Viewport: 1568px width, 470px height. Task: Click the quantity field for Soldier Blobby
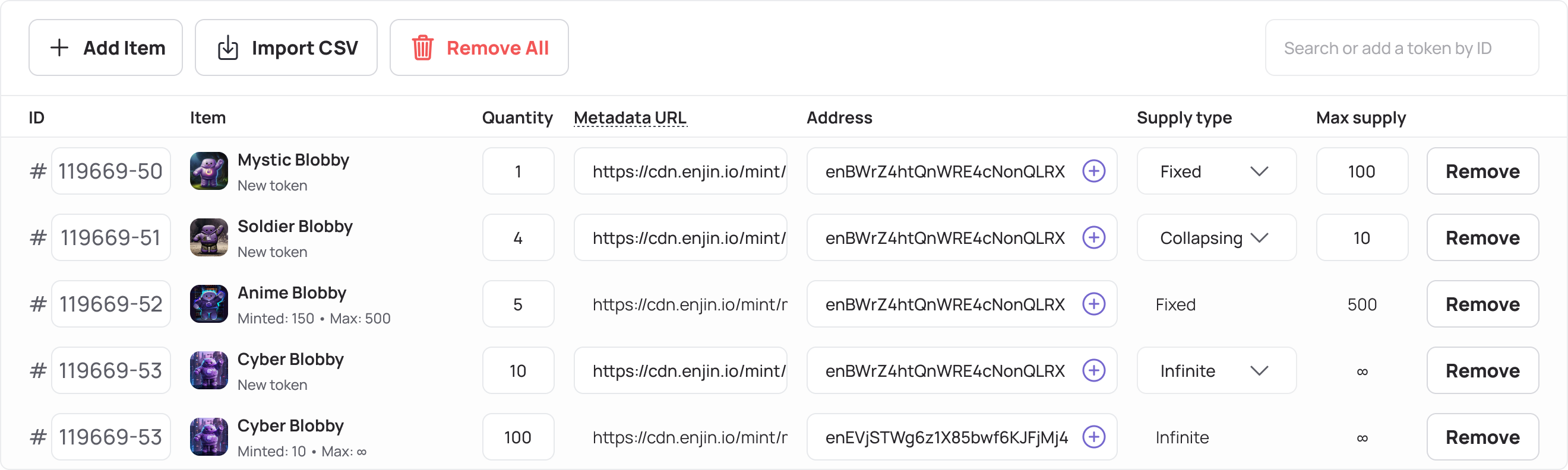(518, 238)
